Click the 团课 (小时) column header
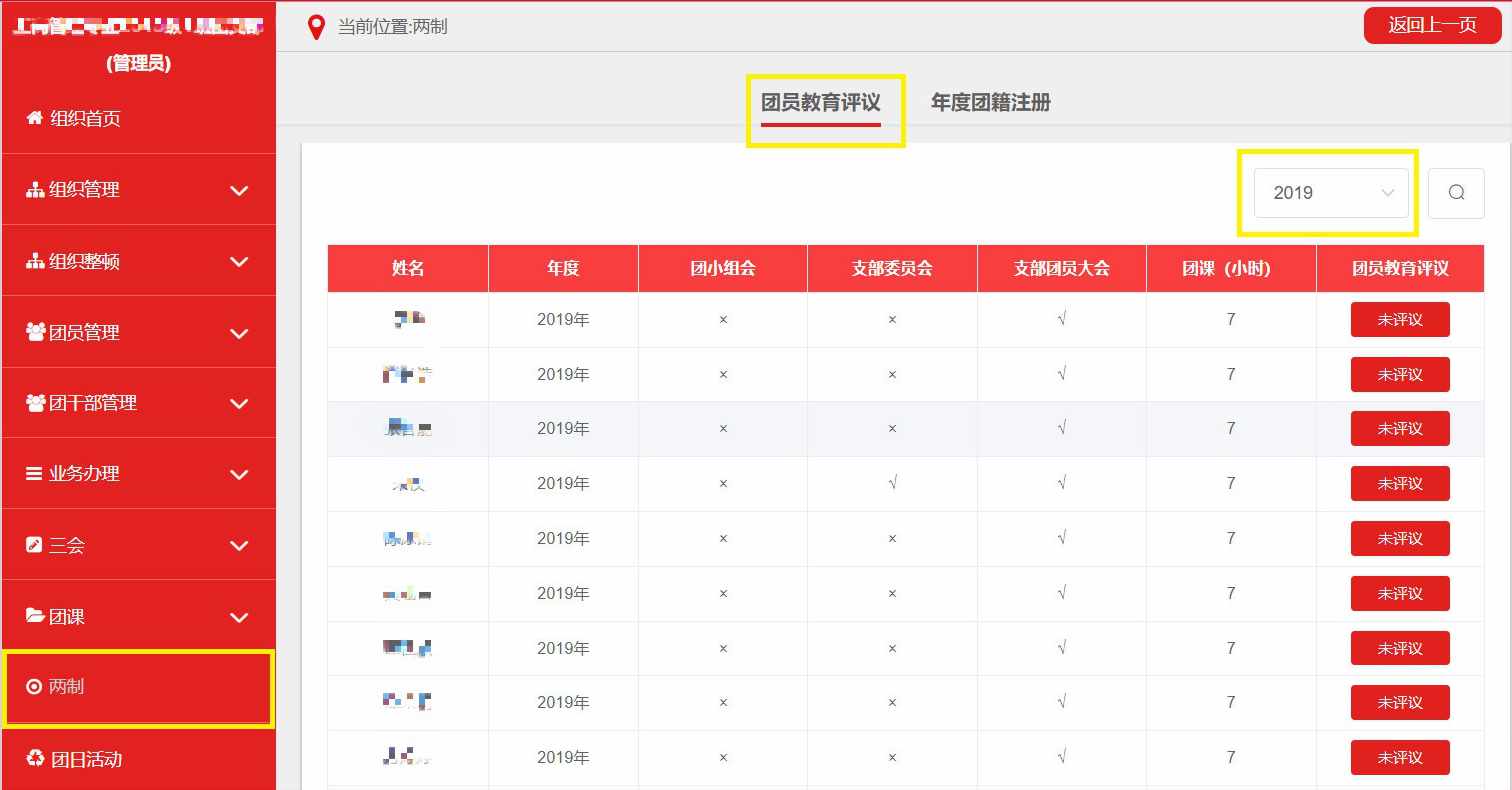Screen dimensions: 1512x790 pyautogui.click(x=1230, y=268)
